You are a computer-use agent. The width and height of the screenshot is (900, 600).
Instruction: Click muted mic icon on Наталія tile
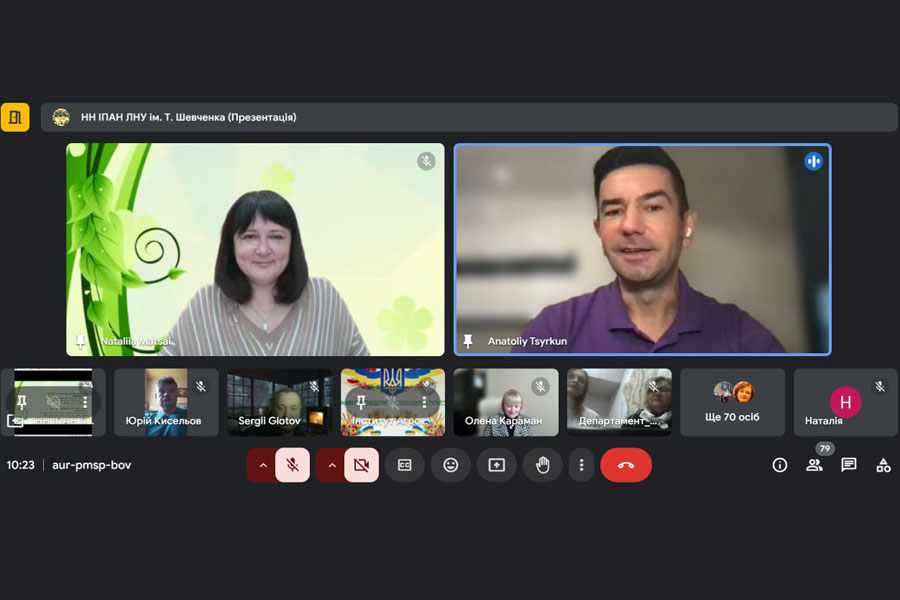[880, 386]
